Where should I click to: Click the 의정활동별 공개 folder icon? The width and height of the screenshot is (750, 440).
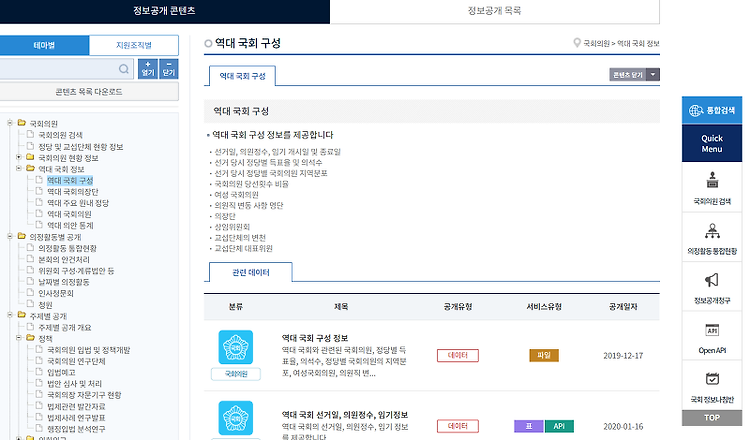[22, 236]
